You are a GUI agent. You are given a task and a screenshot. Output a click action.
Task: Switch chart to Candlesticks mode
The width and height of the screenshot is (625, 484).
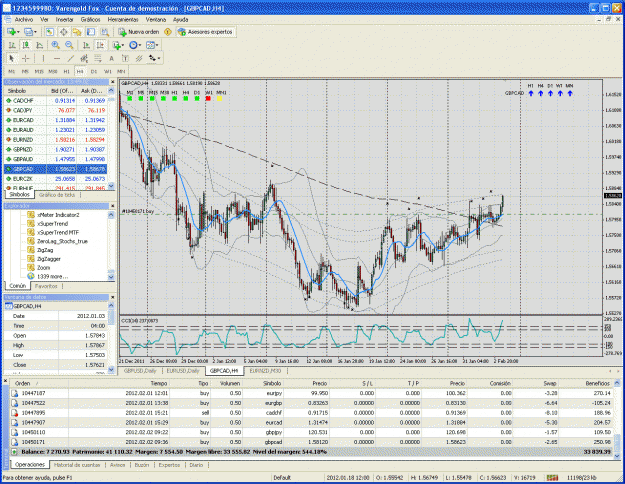coord(26,45)
